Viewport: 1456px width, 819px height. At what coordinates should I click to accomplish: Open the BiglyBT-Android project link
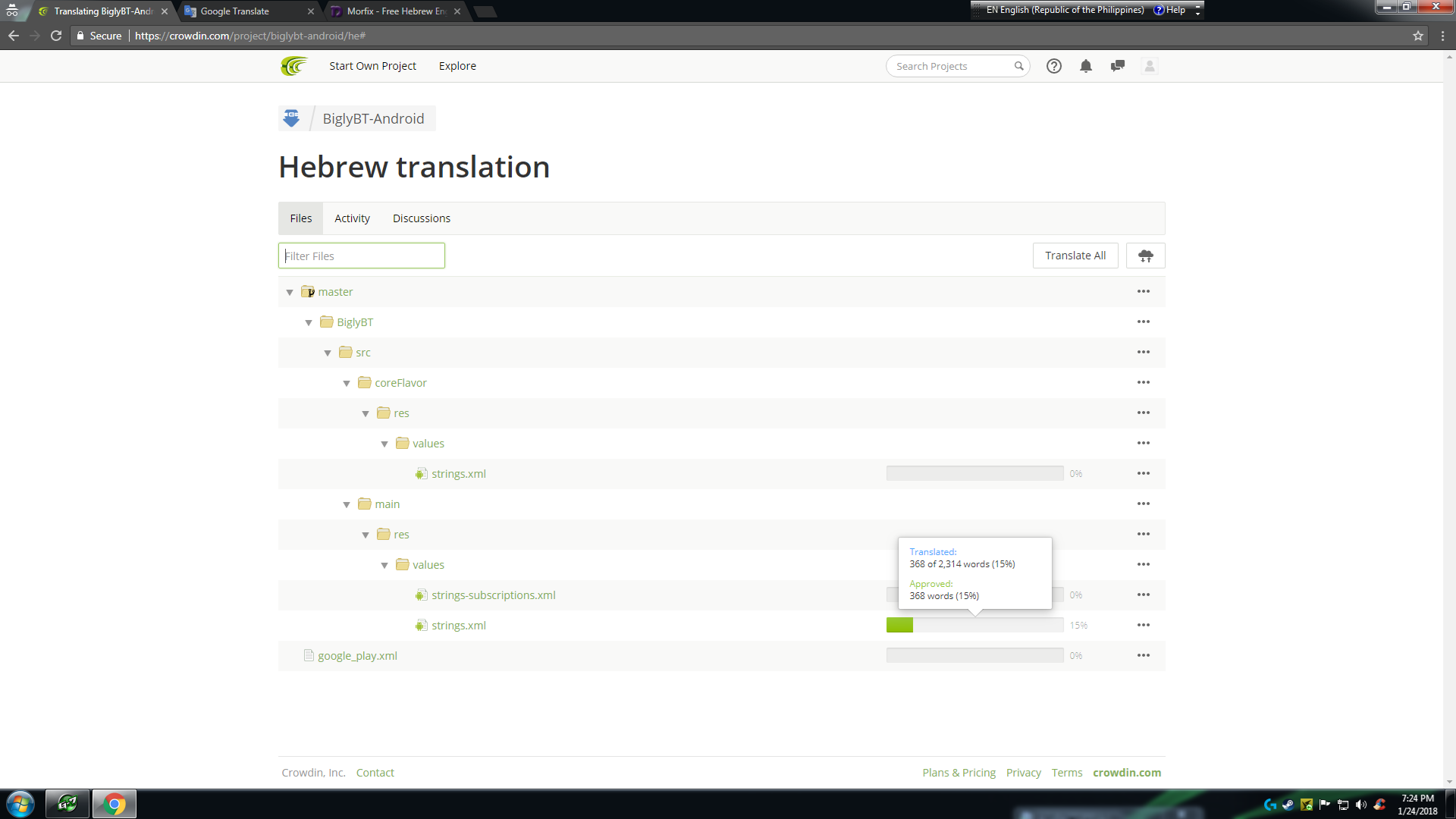click(x=373, y=118)
